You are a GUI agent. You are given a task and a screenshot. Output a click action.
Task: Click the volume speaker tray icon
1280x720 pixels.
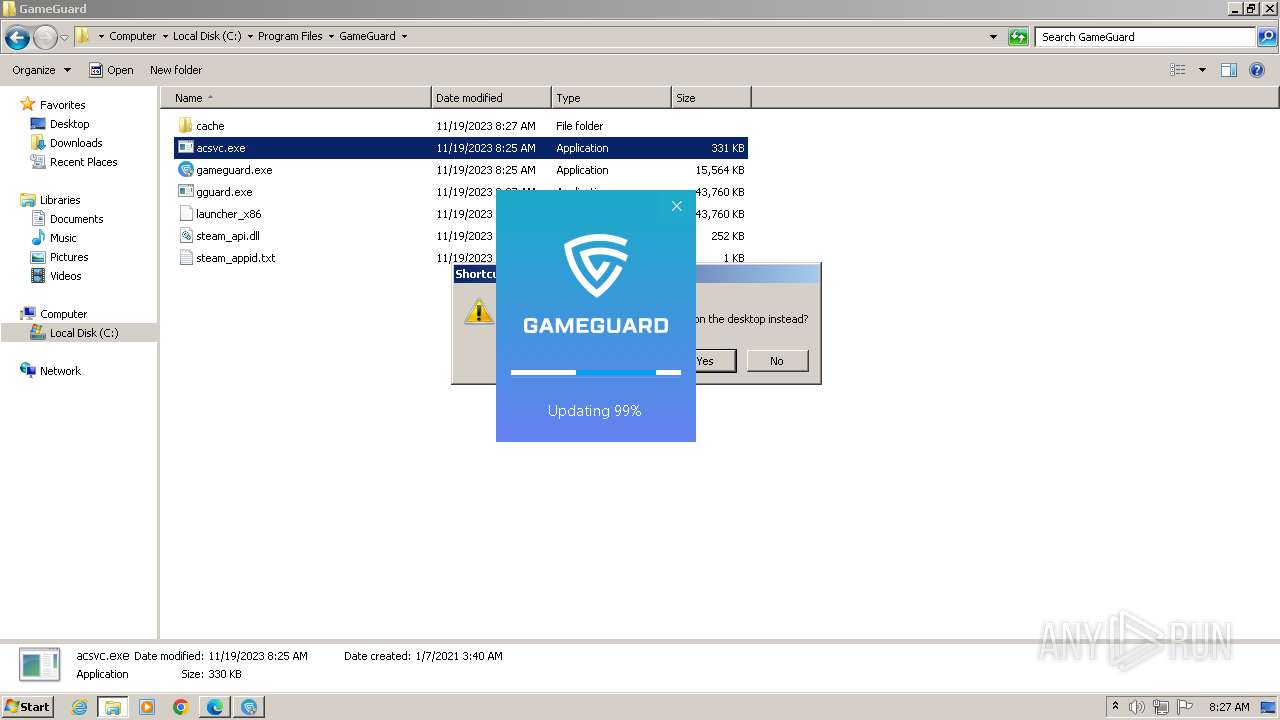1137,707
